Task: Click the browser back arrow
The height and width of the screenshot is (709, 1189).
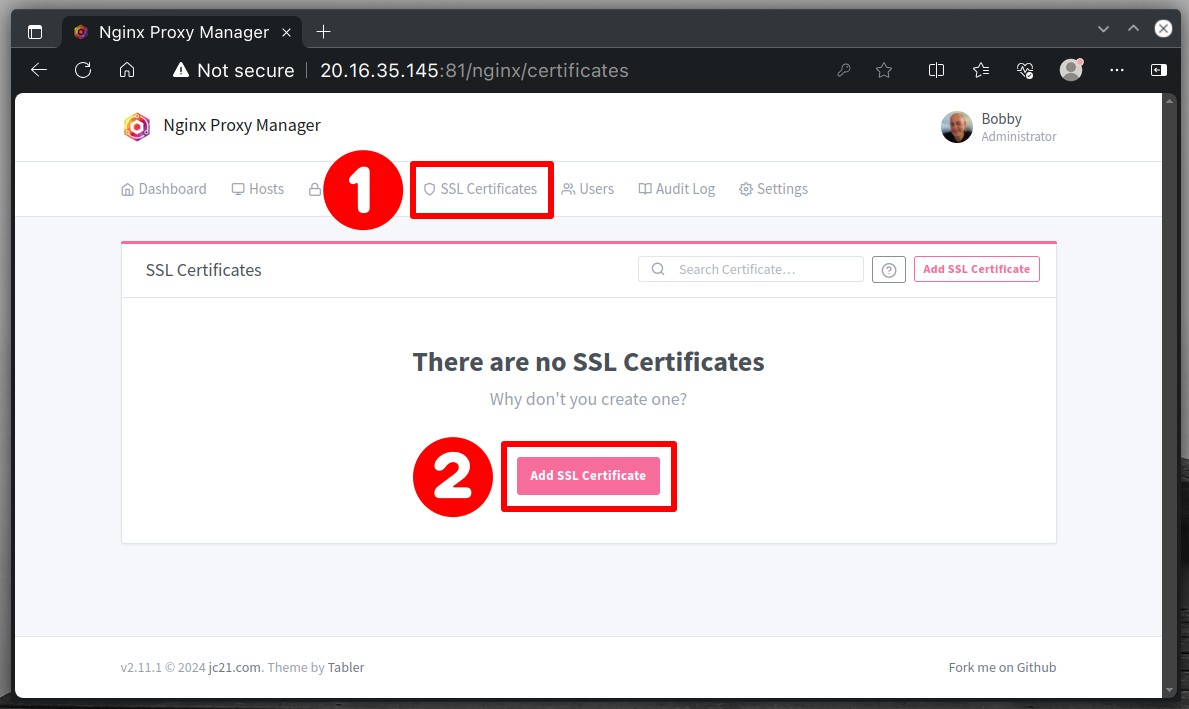Action: 39,71
